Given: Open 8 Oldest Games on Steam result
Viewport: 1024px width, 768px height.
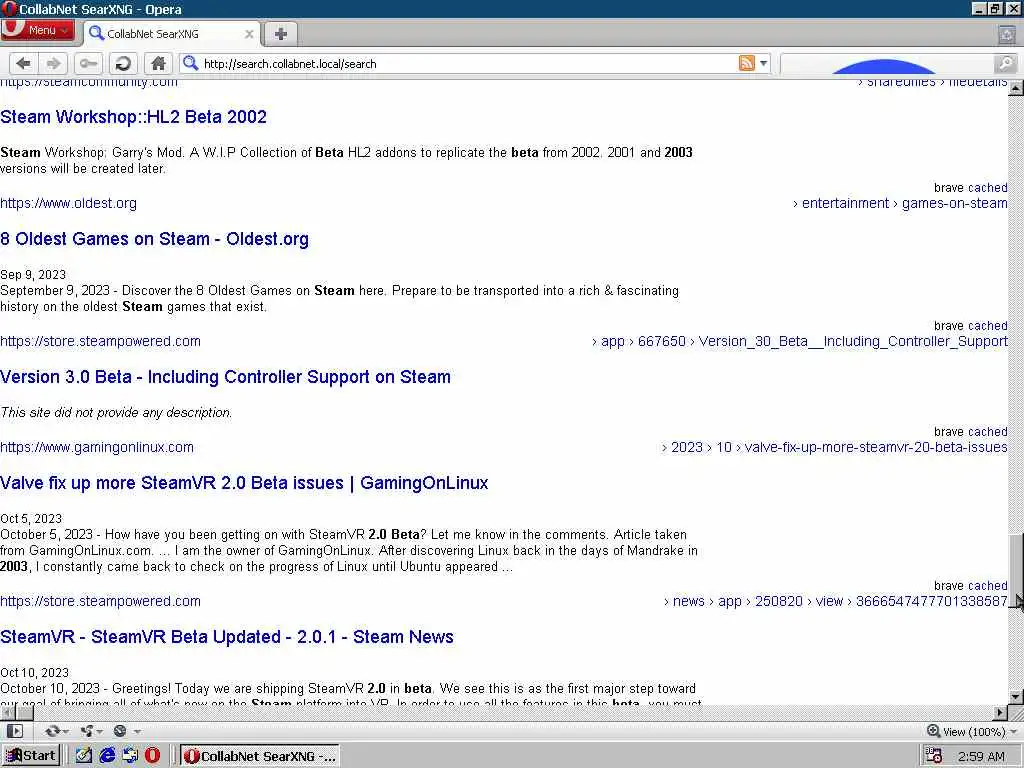Looking at the screenshot, I should click(154, 239).
